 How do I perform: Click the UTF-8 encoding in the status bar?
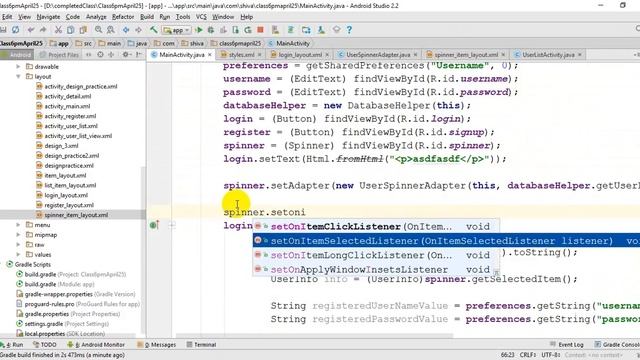(550, 355)
